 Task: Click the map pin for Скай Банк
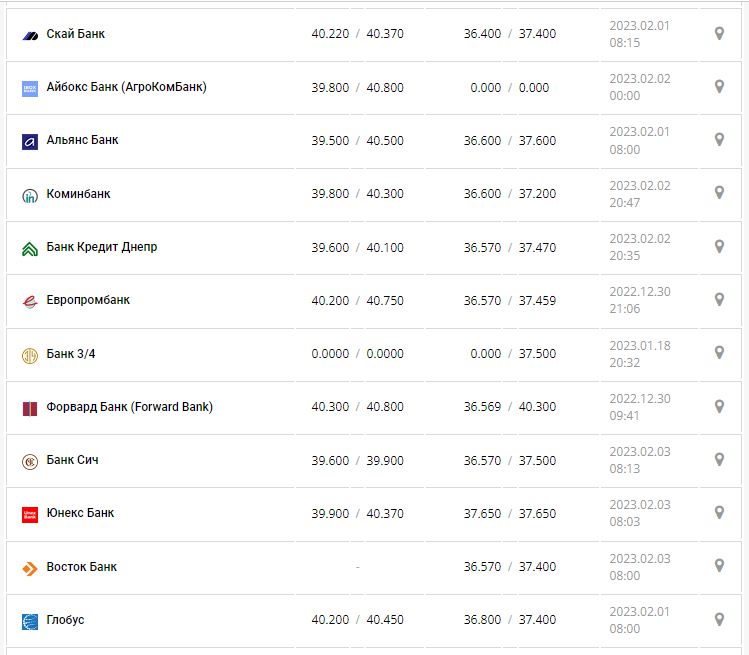719,34
